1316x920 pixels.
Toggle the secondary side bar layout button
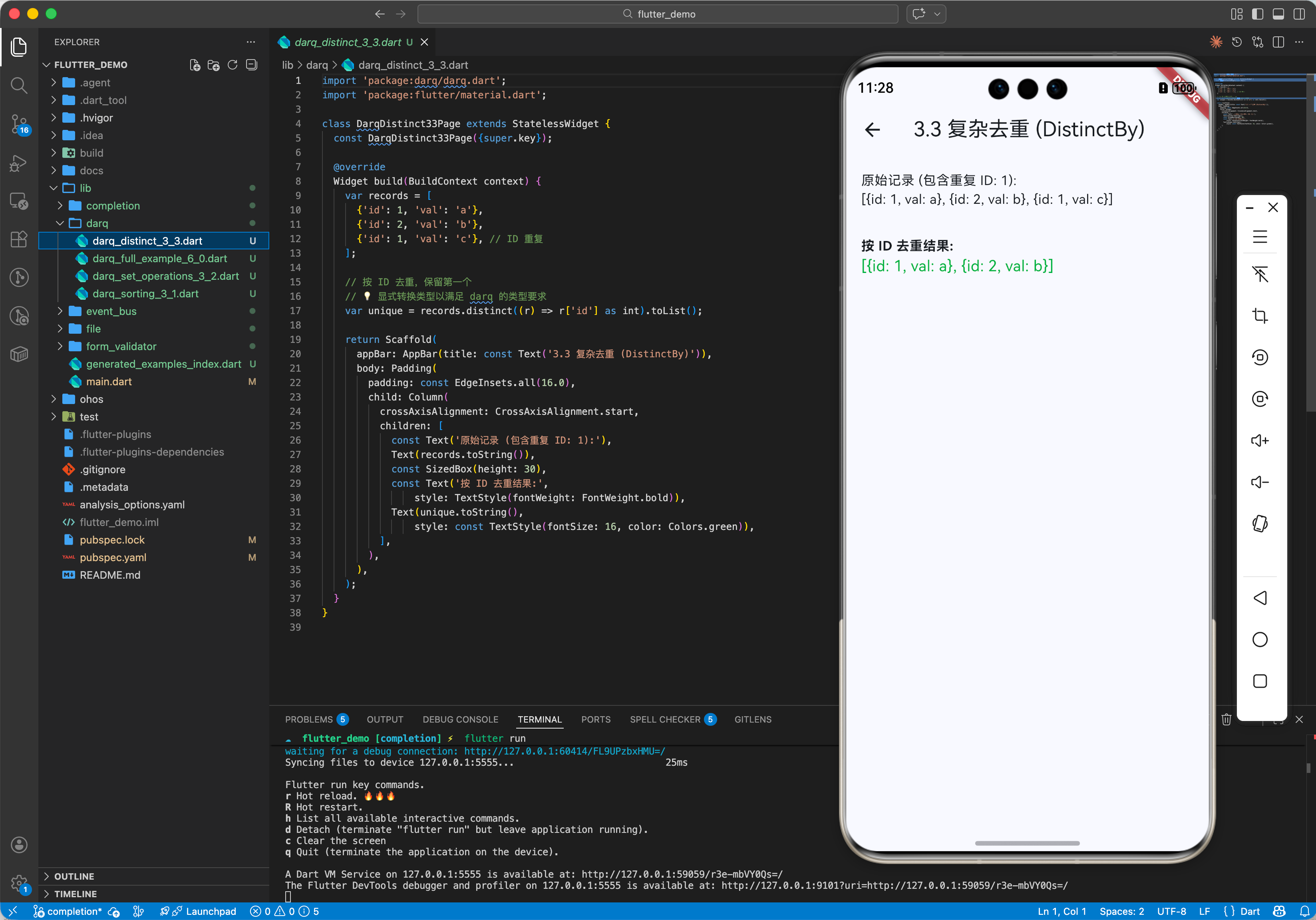1299,14
